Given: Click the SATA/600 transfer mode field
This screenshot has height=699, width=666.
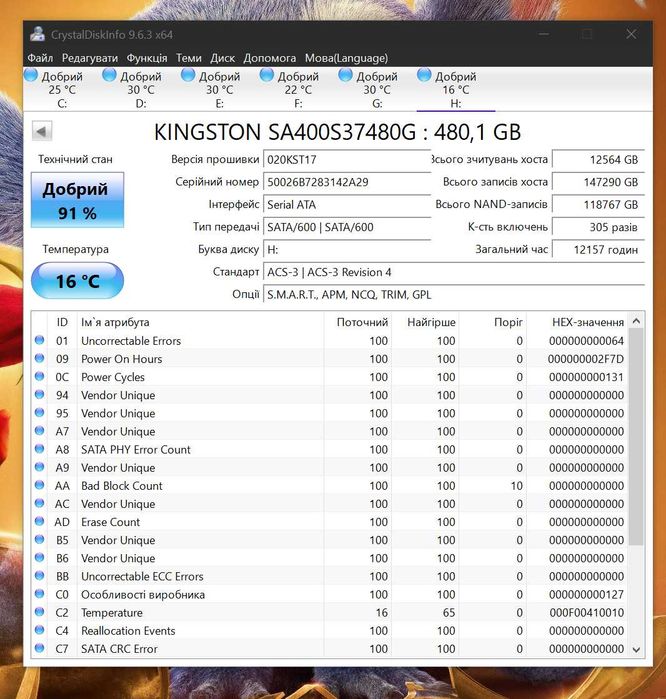Looking at the screenshot, I should pos(347,227).
